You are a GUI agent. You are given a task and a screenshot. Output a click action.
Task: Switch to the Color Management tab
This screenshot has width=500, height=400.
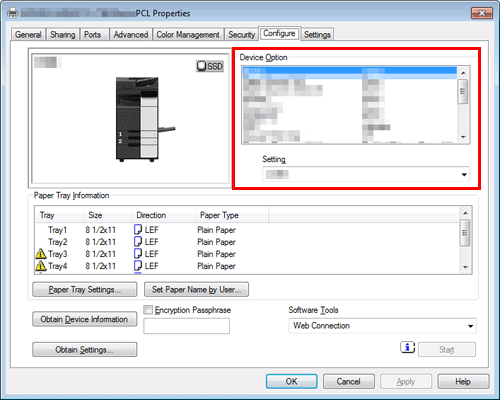[188, 34]
